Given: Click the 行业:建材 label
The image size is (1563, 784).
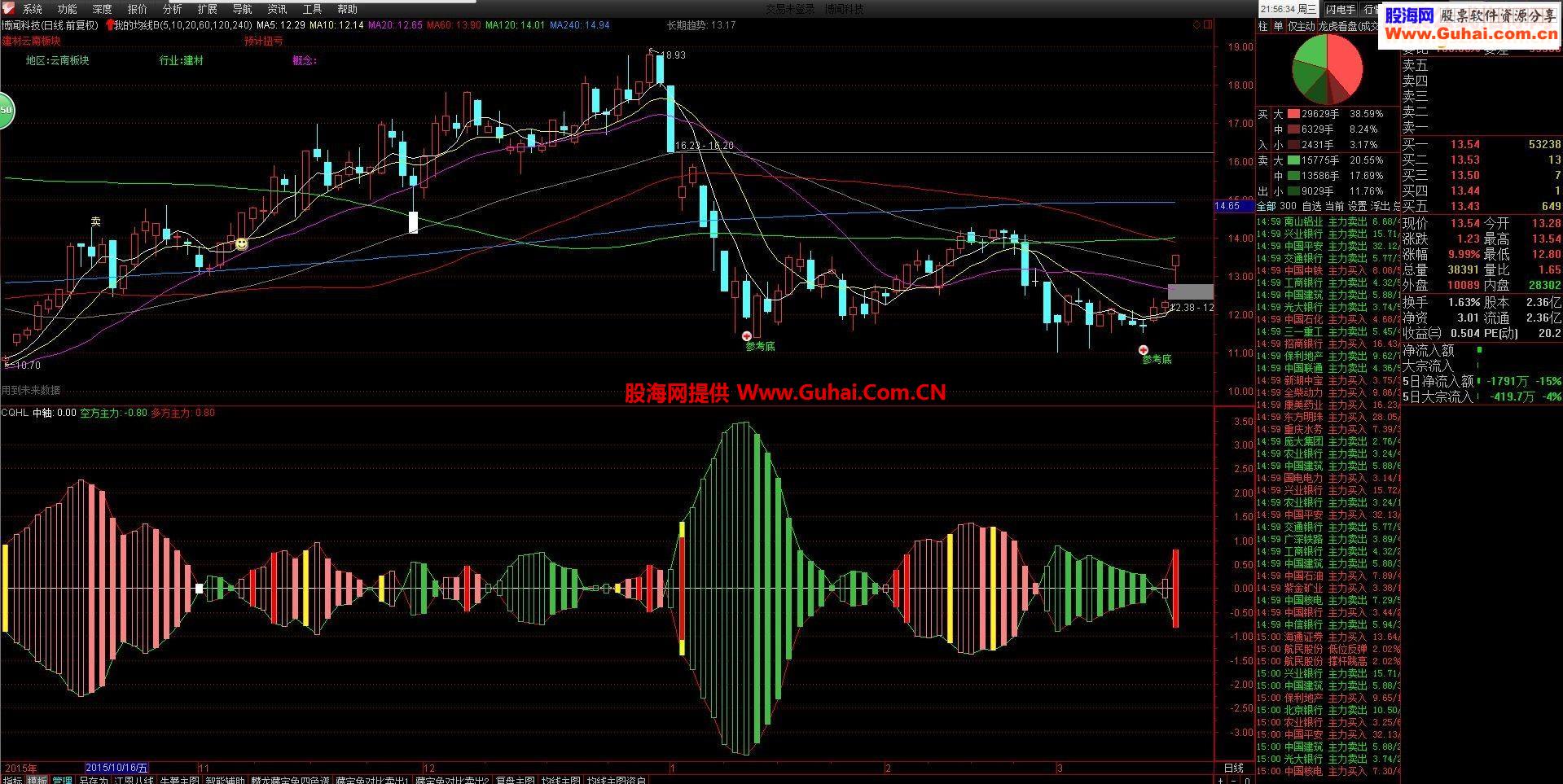Looking at the screenshot, I should (182, 60).
